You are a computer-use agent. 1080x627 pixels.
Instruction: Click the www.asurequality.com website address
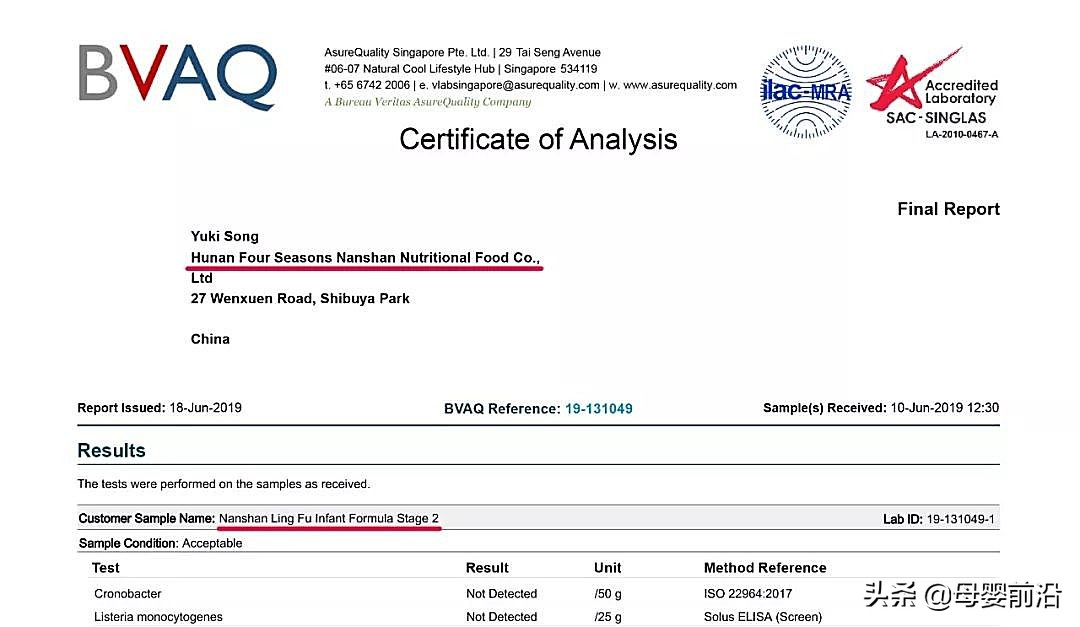680,85
